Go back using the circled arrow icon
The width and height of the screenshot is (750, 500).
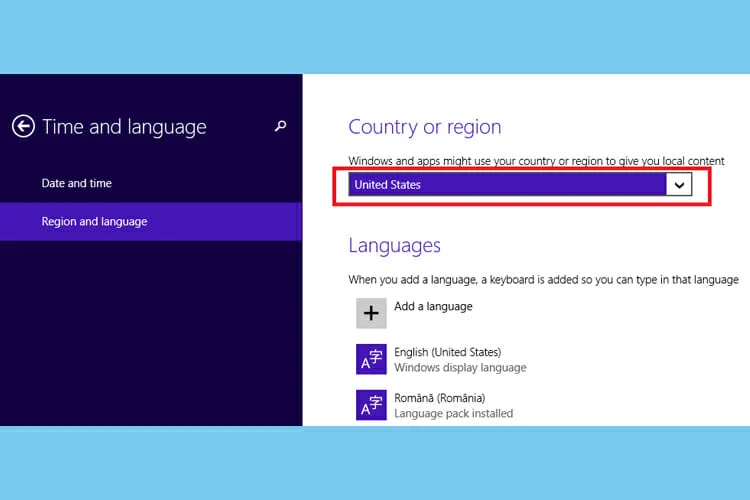pos(23,126)
